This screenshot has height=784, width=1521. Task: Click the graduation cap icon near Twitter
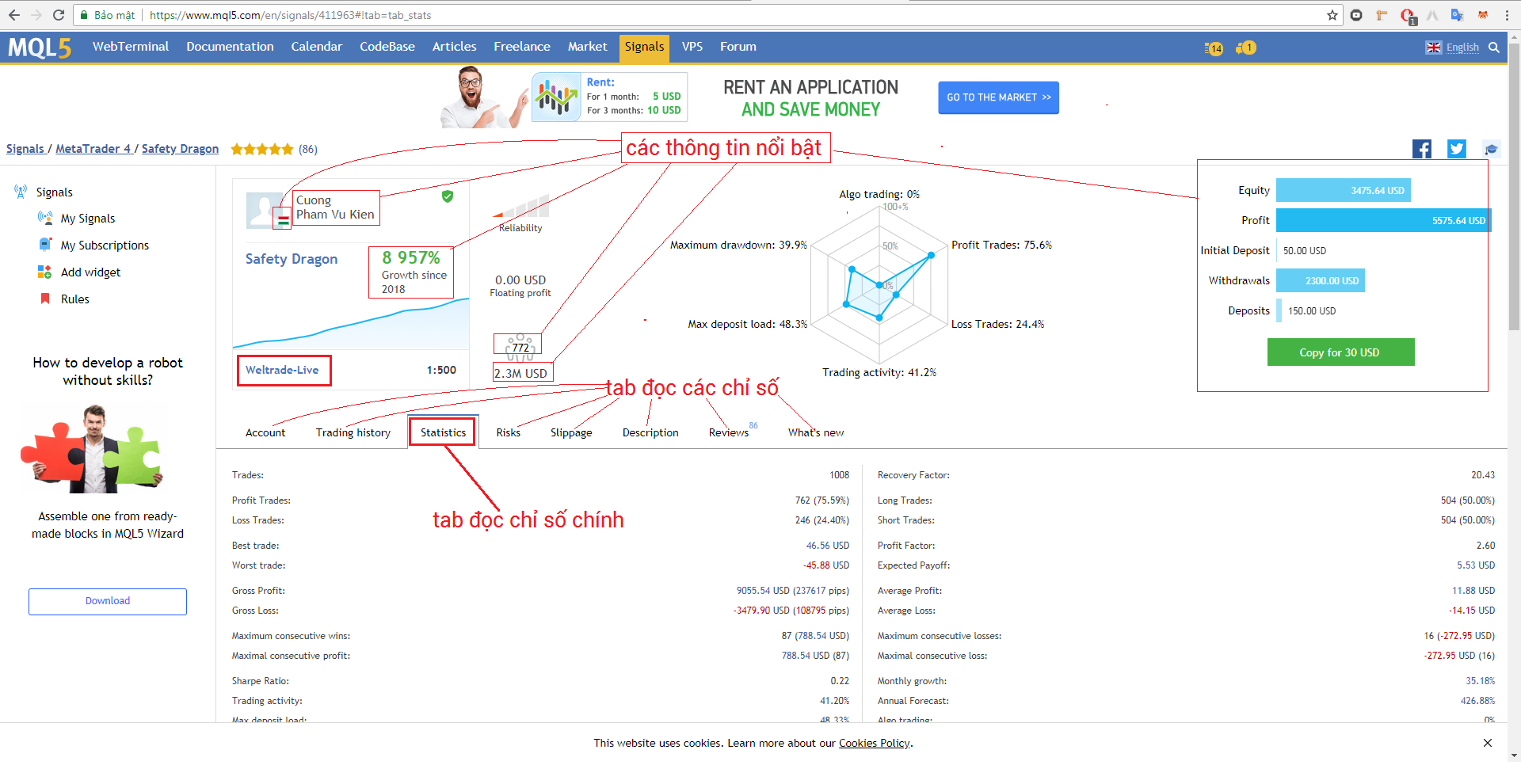point(1491,149)
